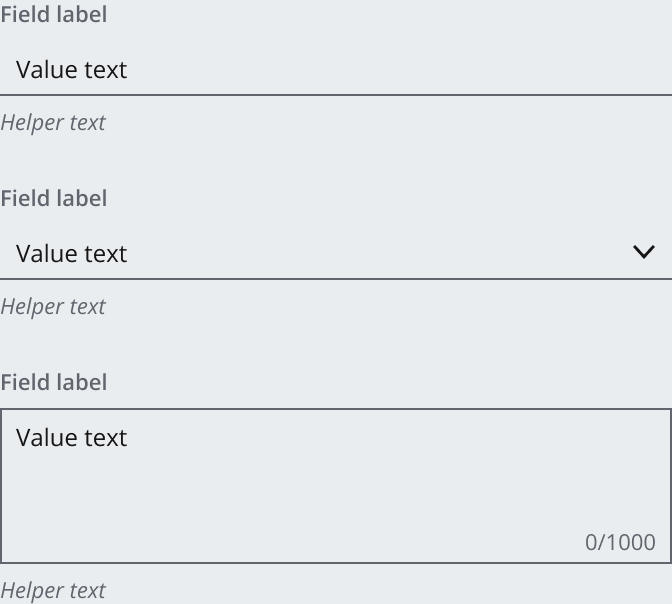
Task: Click the Field label above the text input
Action: pyautogui.click(x=53, y=15)
